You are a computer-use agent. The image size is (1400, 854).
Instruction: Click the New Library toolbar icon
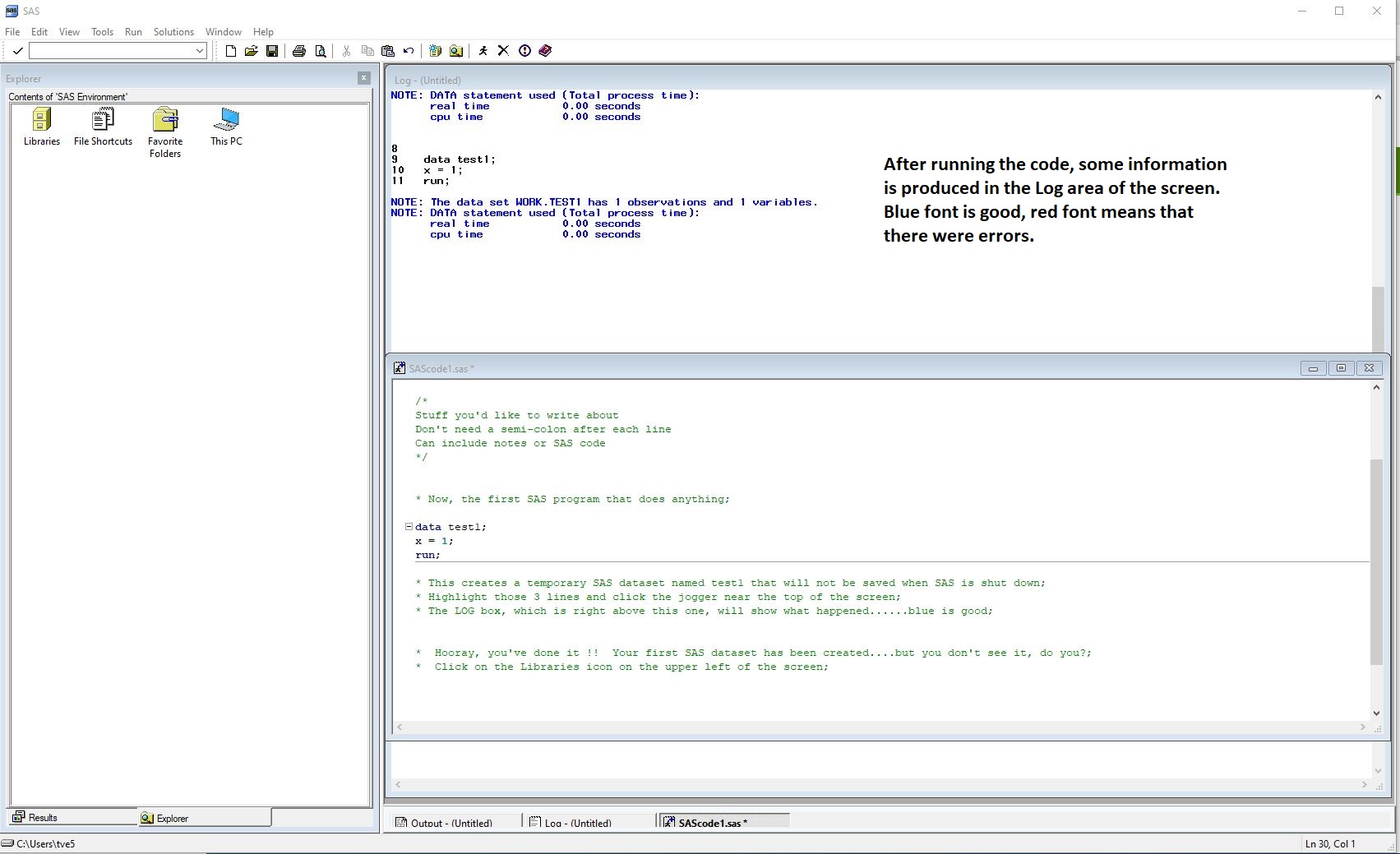click(435, 51)
